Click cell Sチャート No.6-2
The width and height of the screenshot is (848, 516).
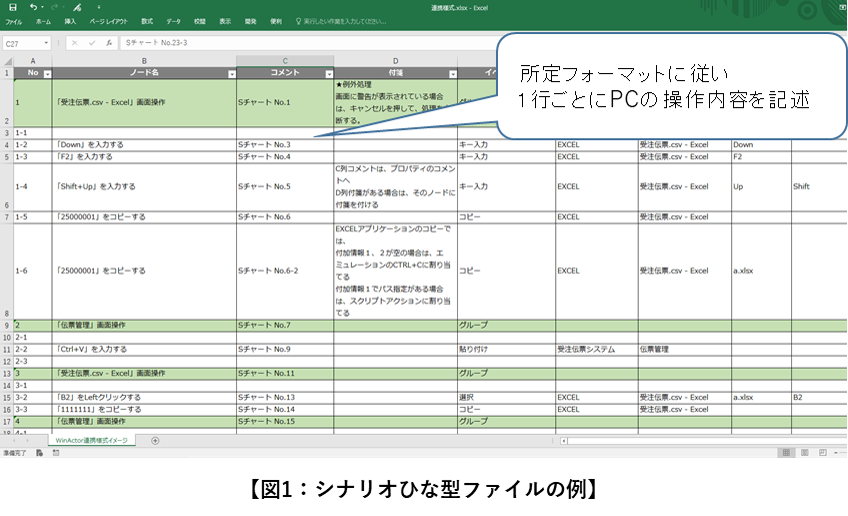point(285,271)
